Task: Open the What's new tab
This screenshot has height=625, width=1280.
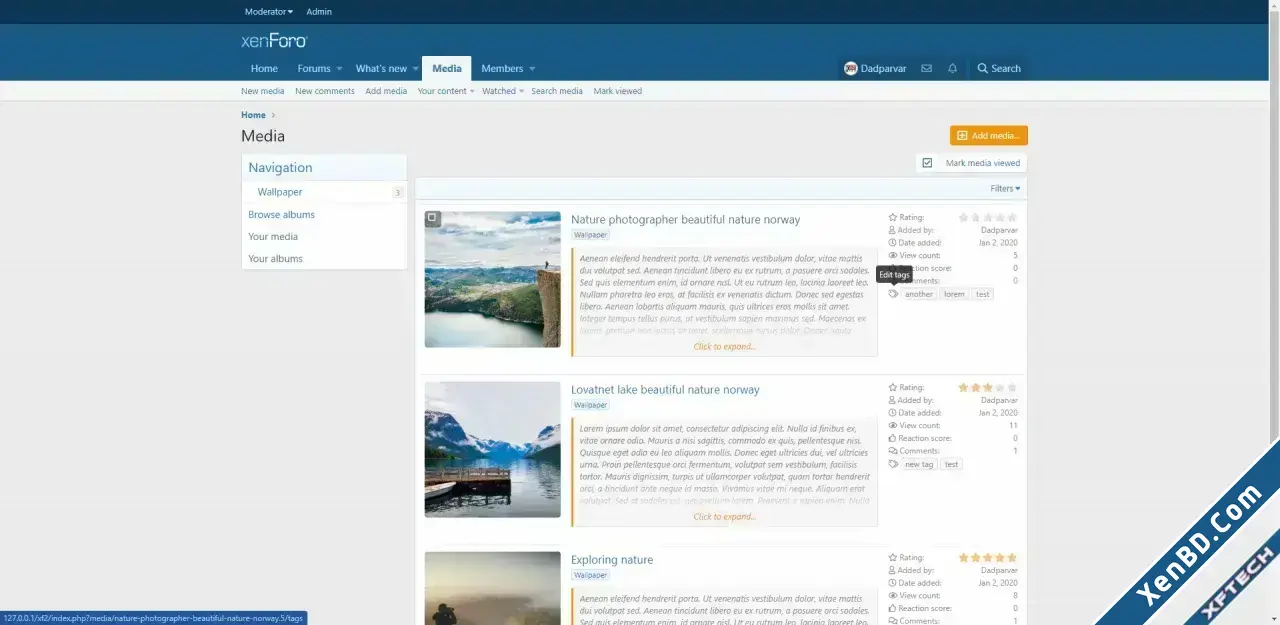Action: (x=381, y=69)
